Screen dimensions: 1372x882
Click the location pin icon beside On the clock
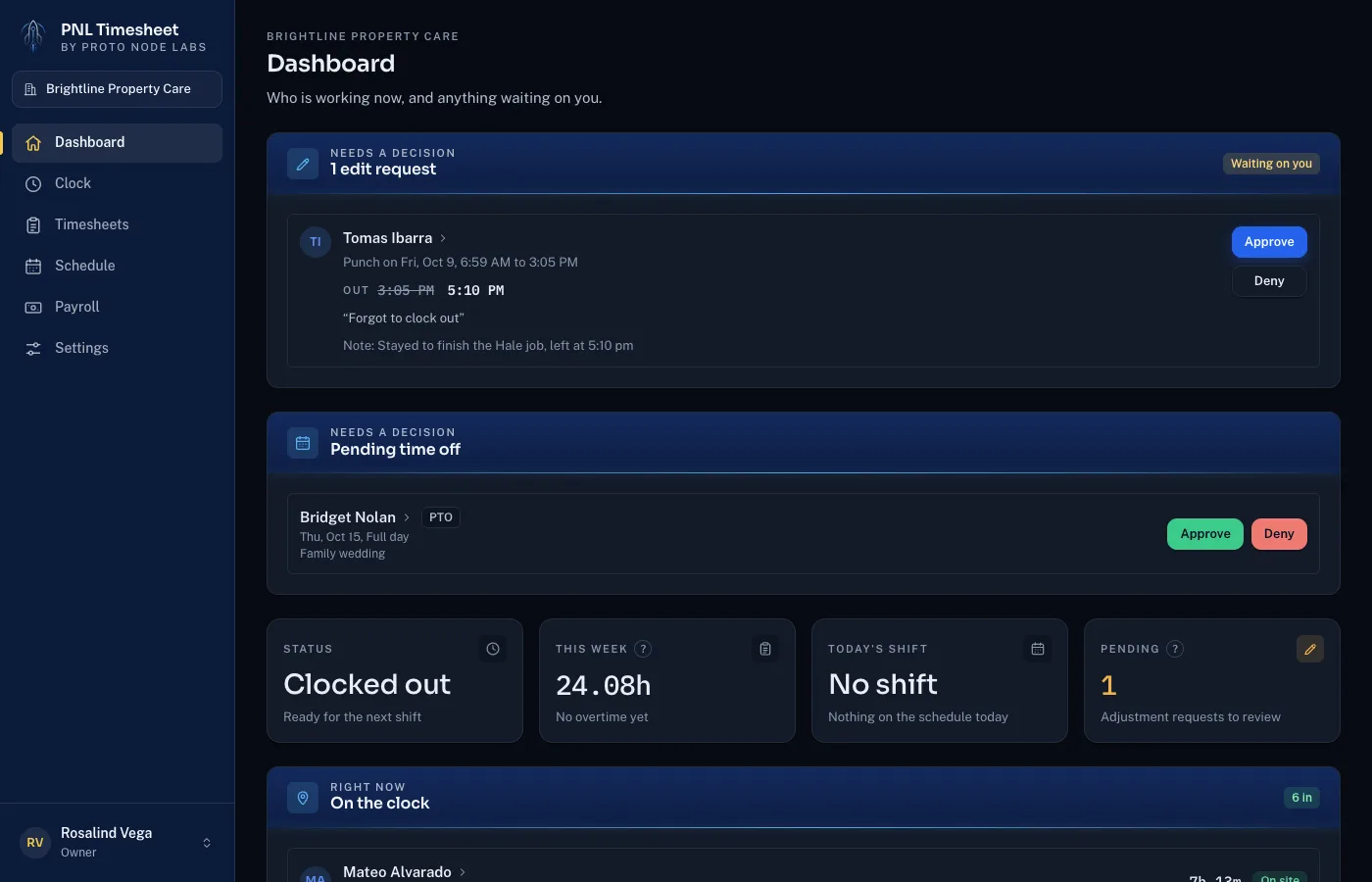click(x=303, y=798)
